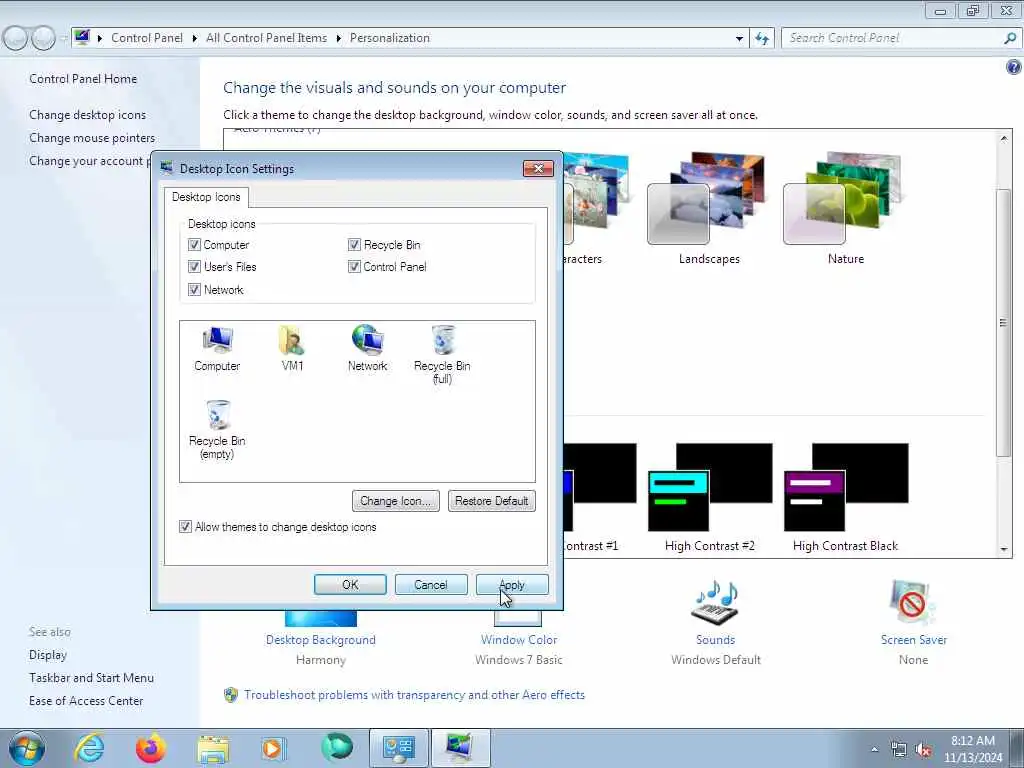Switch to the Control Panel taskbar button
1024x768 pixels.
(399, 748)
